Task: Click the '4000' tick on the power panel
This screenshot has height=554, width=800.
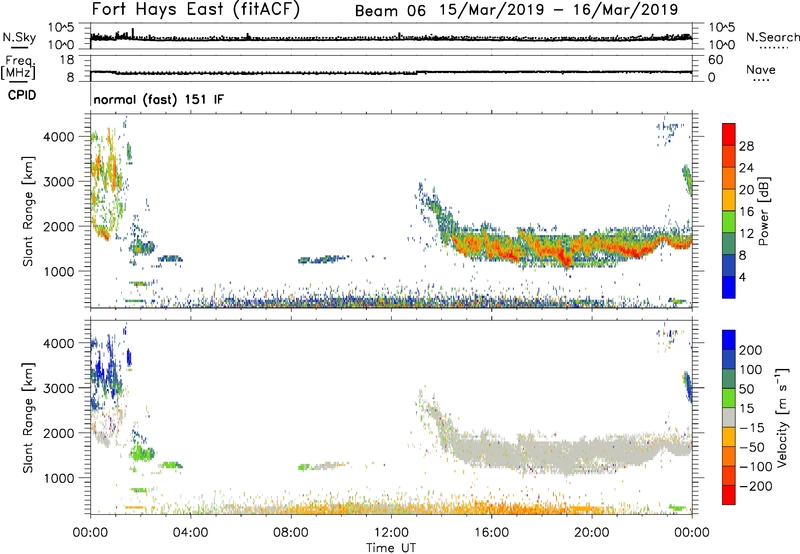Action: (x=58, y=137)
